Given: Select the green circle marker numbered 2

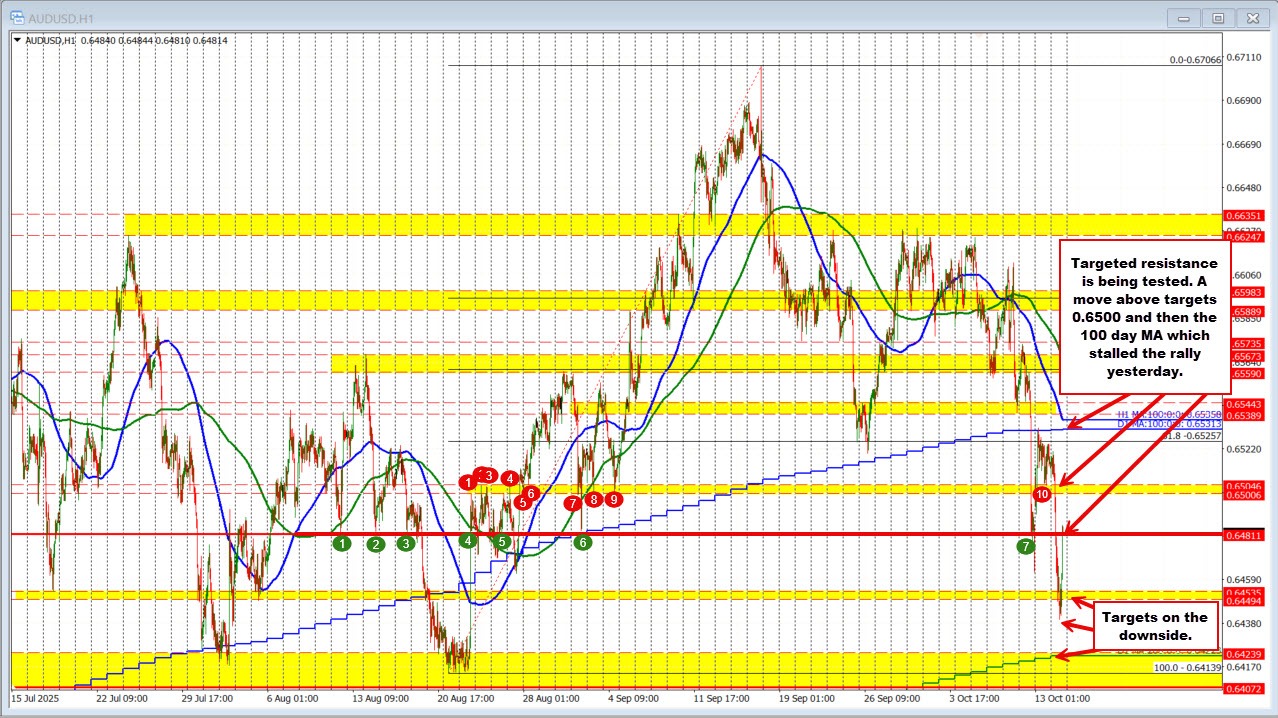Looking at the screenshot, I should coord(375,544).
